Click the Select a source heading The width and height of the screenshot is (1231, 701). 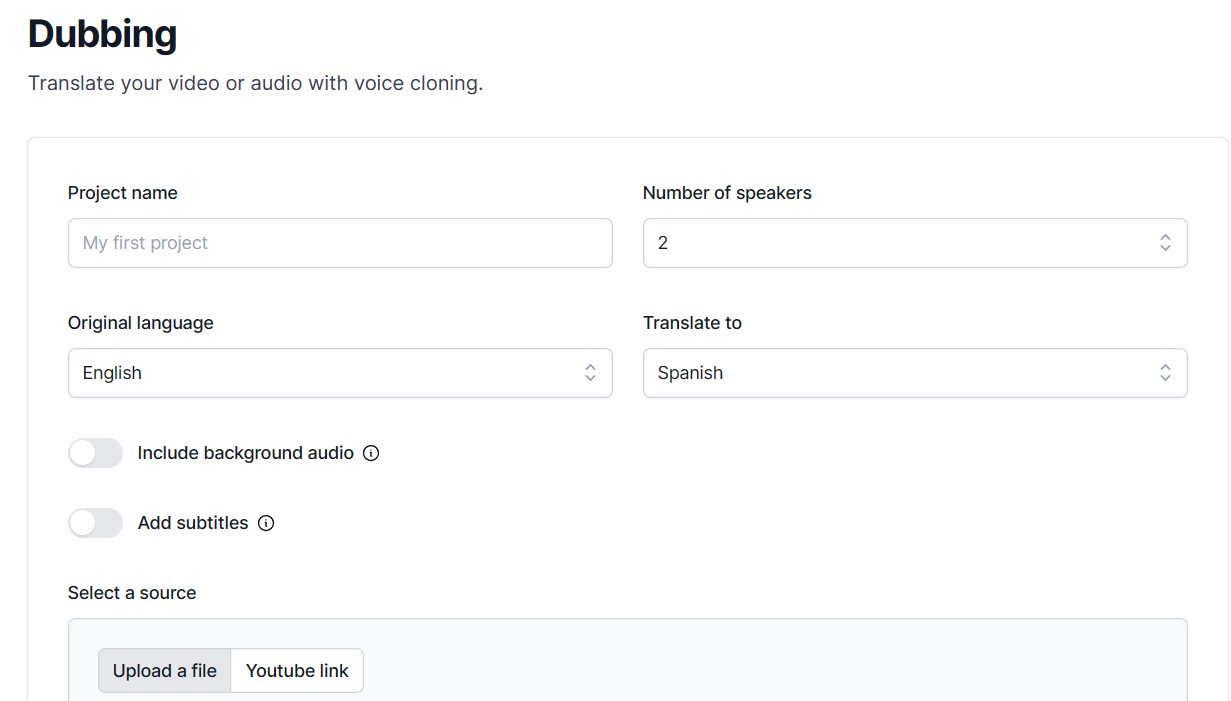[132, 593]
